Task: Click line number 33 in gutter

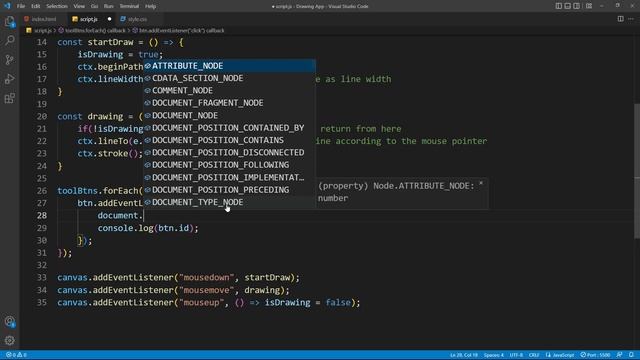Action: (x=42, y=278)
